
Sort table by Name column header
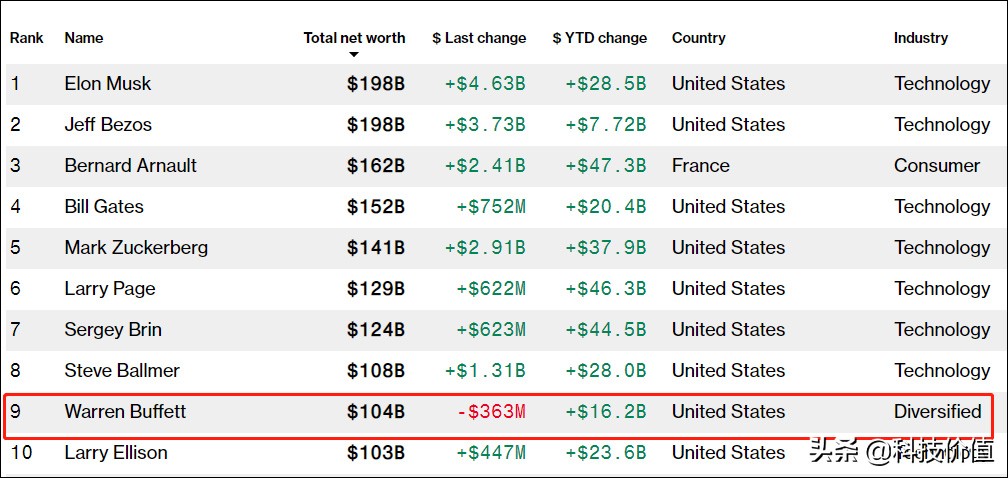(x=84, y=38)
